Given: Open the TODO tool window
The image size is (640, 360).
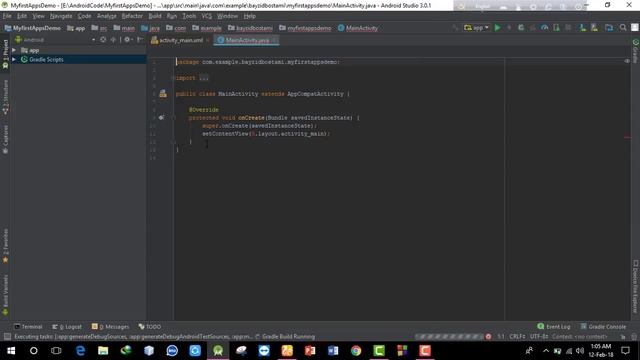Looking at the screenshot, I should [x=149, y=327].
